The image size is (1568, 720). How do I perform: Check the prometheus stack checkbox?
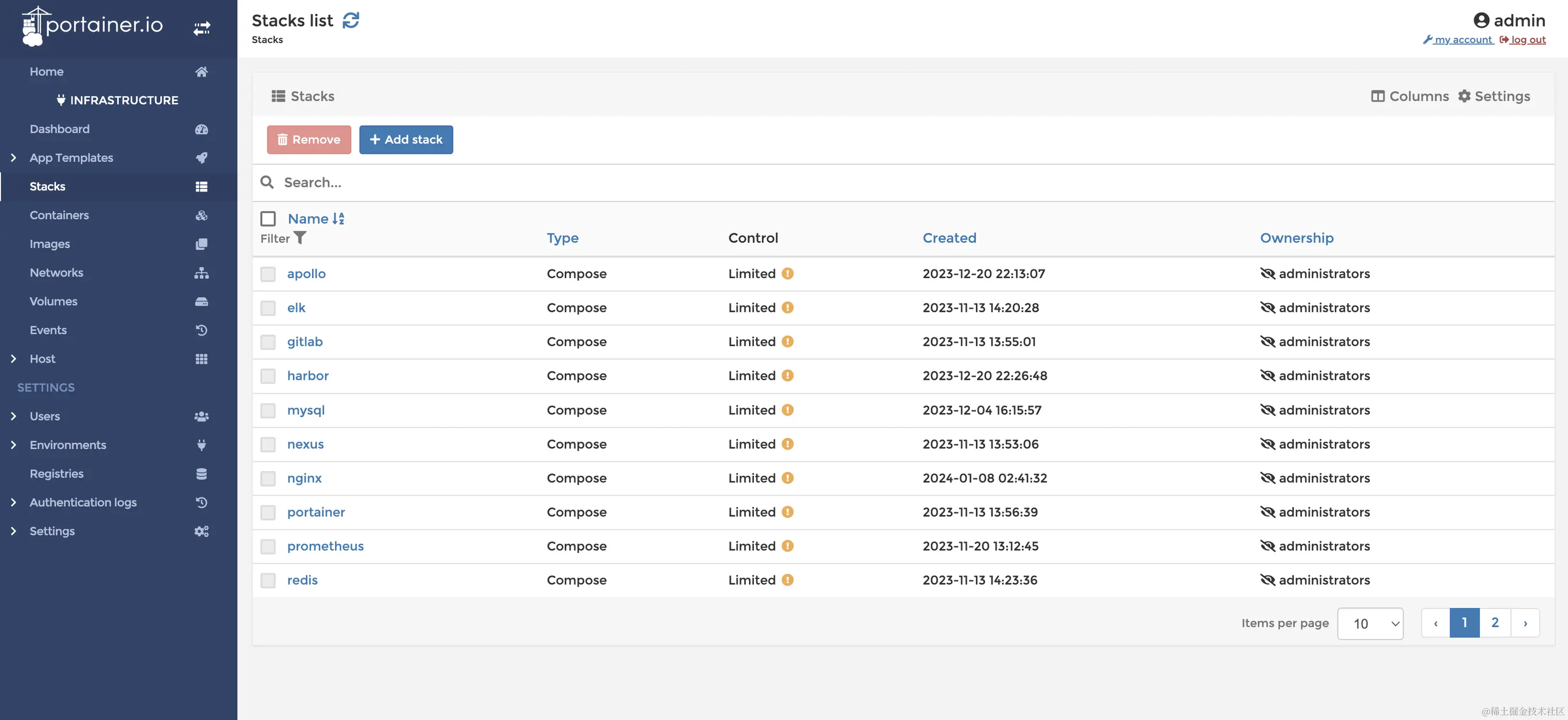click(x=268, y=546)
